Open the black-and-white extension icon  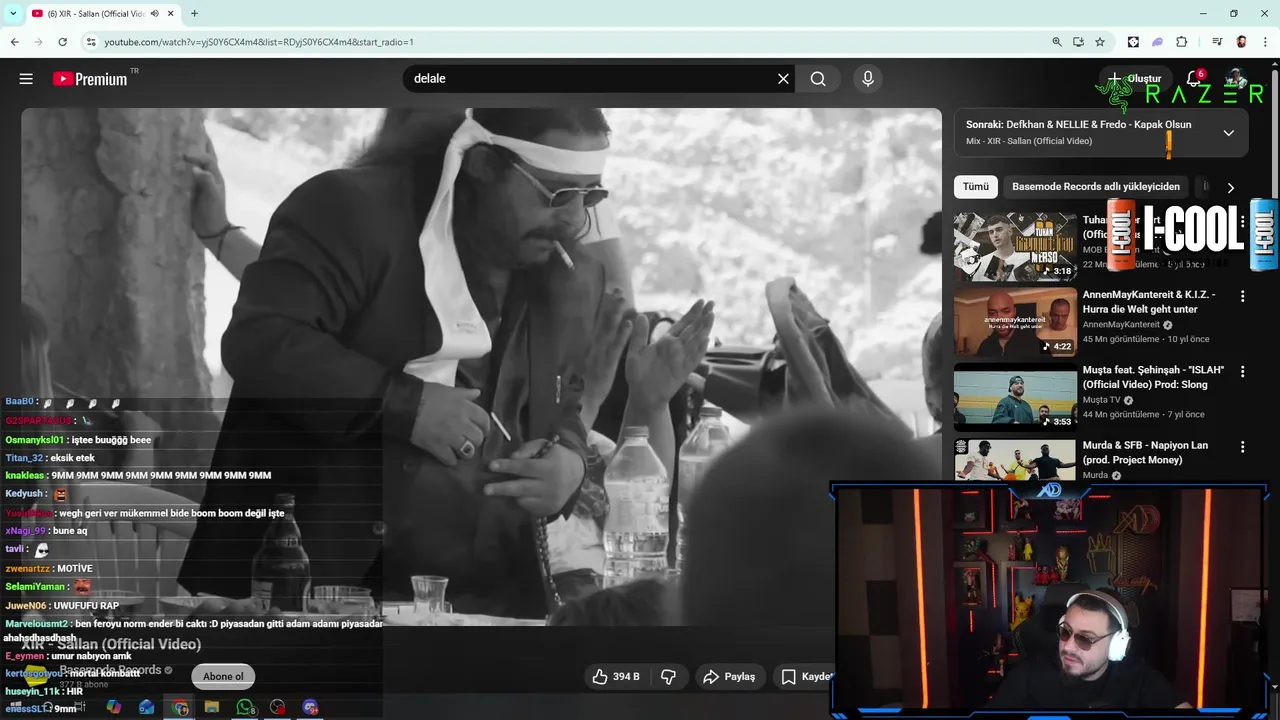[x=1133, y=42]
